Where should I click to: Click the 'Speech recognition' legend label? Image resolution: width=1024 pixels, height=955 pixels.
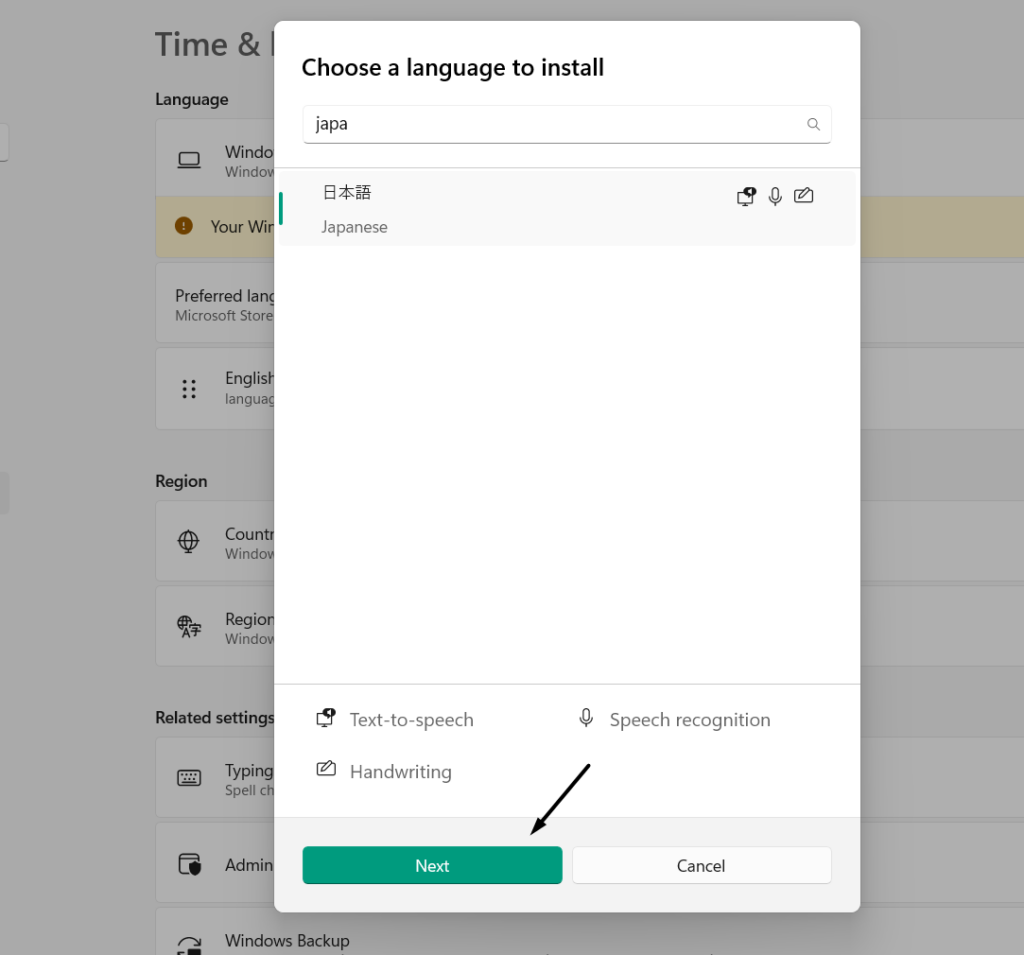690,720
